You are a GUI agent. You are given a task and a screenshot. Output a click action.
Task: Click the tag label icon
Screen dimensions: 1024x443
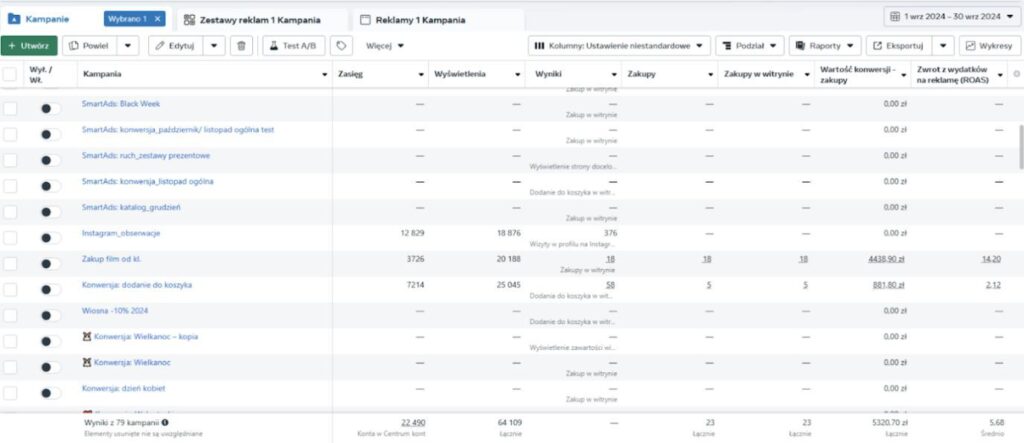coord(342,45)
